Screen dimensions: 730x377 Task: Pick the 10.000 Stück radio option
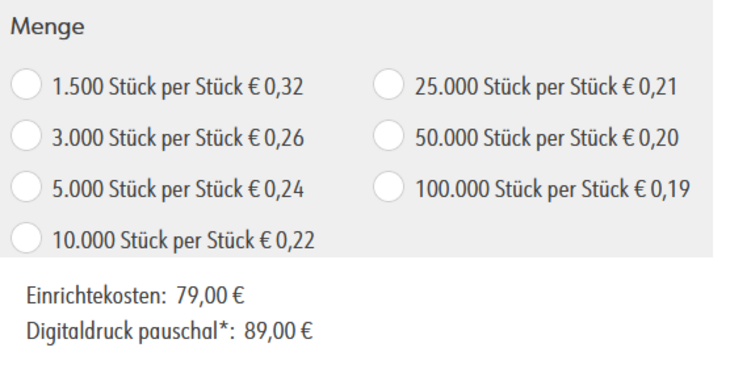[x=26, y=238]
